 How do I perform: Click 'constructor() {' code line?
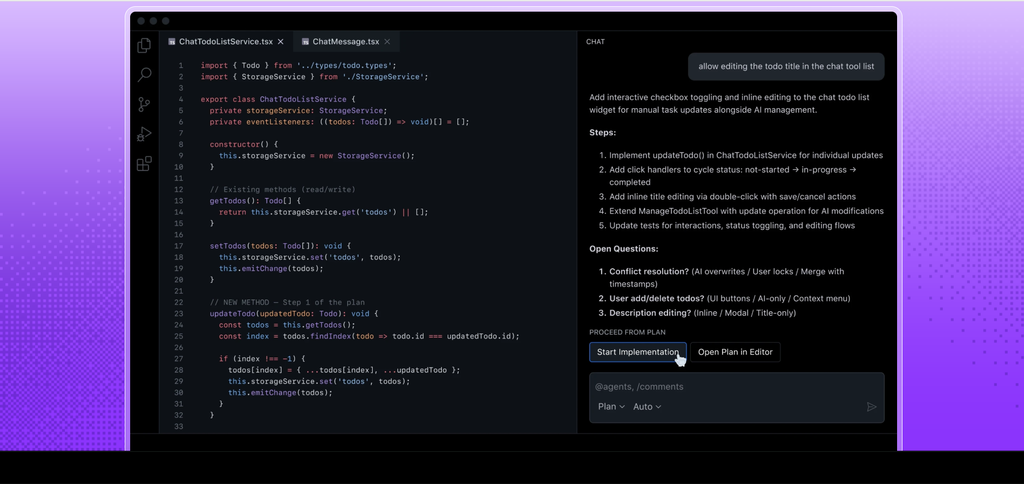point(244,144)
